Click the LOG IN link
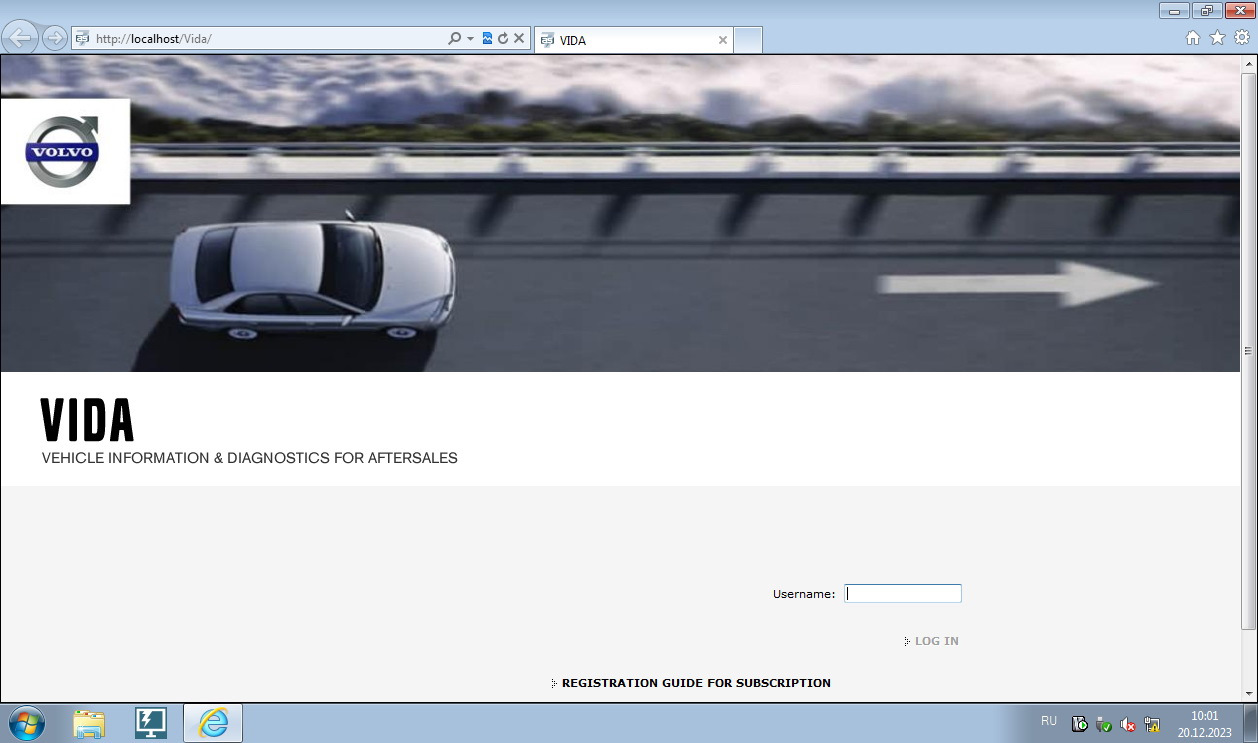The width and height of the screenshot is (1258, 743). coord(934,640)
